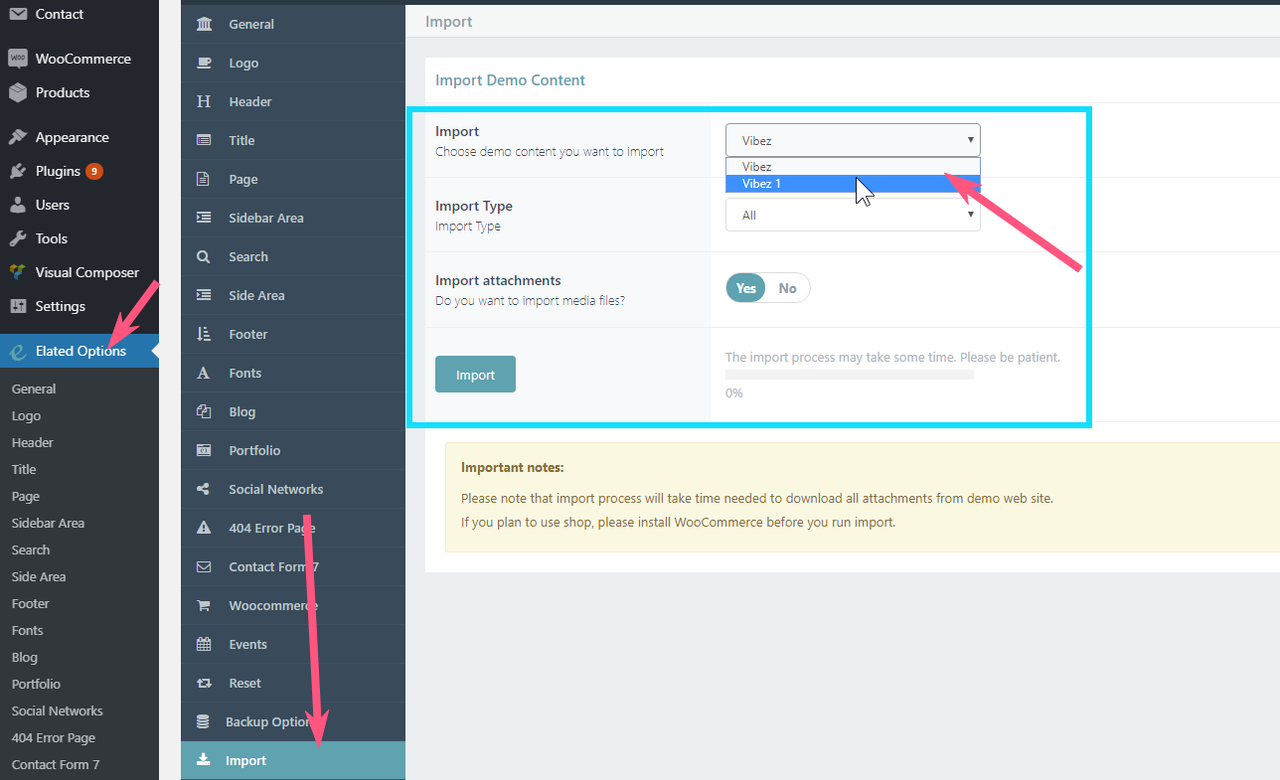This screenshot has width=1280, height=780.
Task: Click the import progress bar
Action: point(849,374)
